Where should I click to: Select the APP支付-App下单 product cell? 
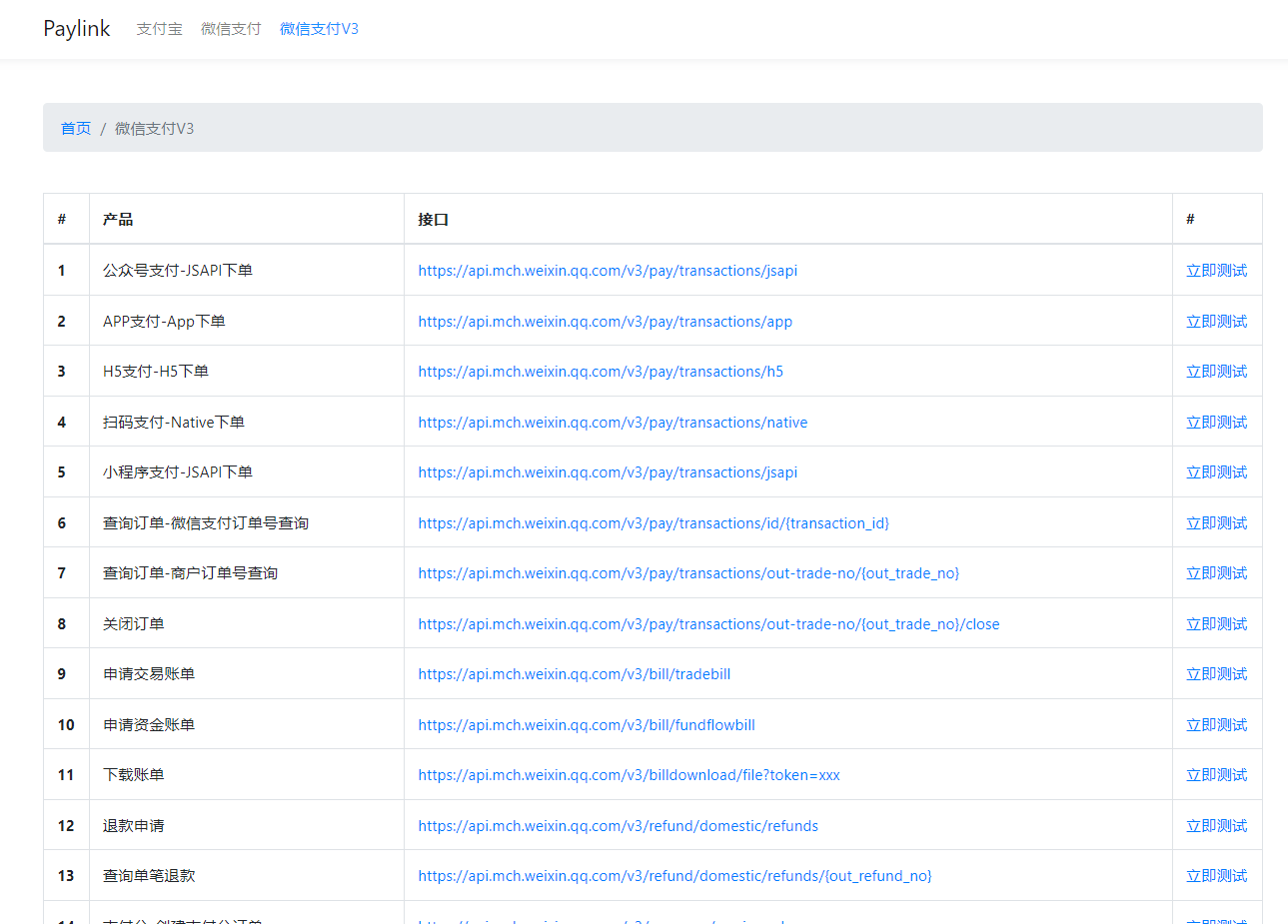[247, 322]
